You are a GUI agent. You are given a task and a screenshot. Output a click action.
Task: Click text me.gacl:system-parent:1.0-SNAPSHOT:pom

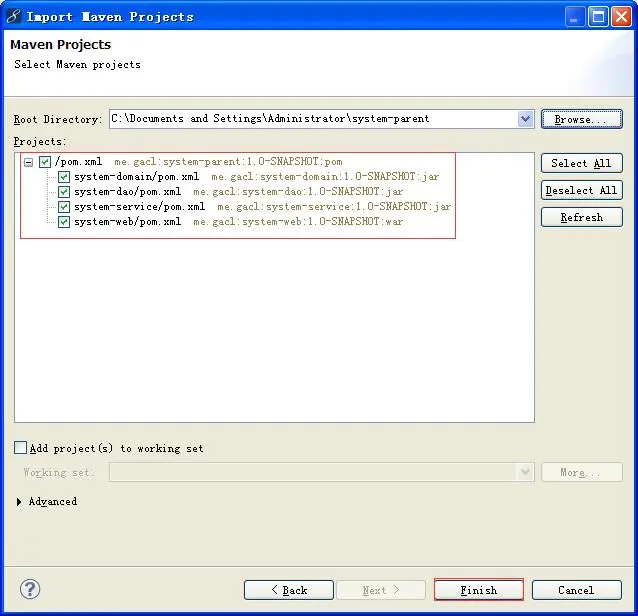[228, 162]
